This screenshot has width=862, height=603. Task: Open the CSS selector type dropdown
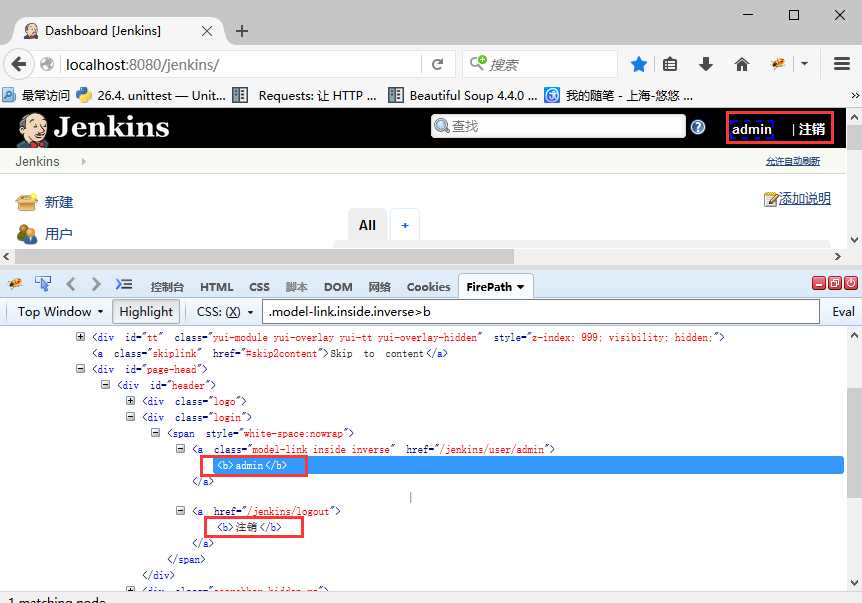click(225, 312)
